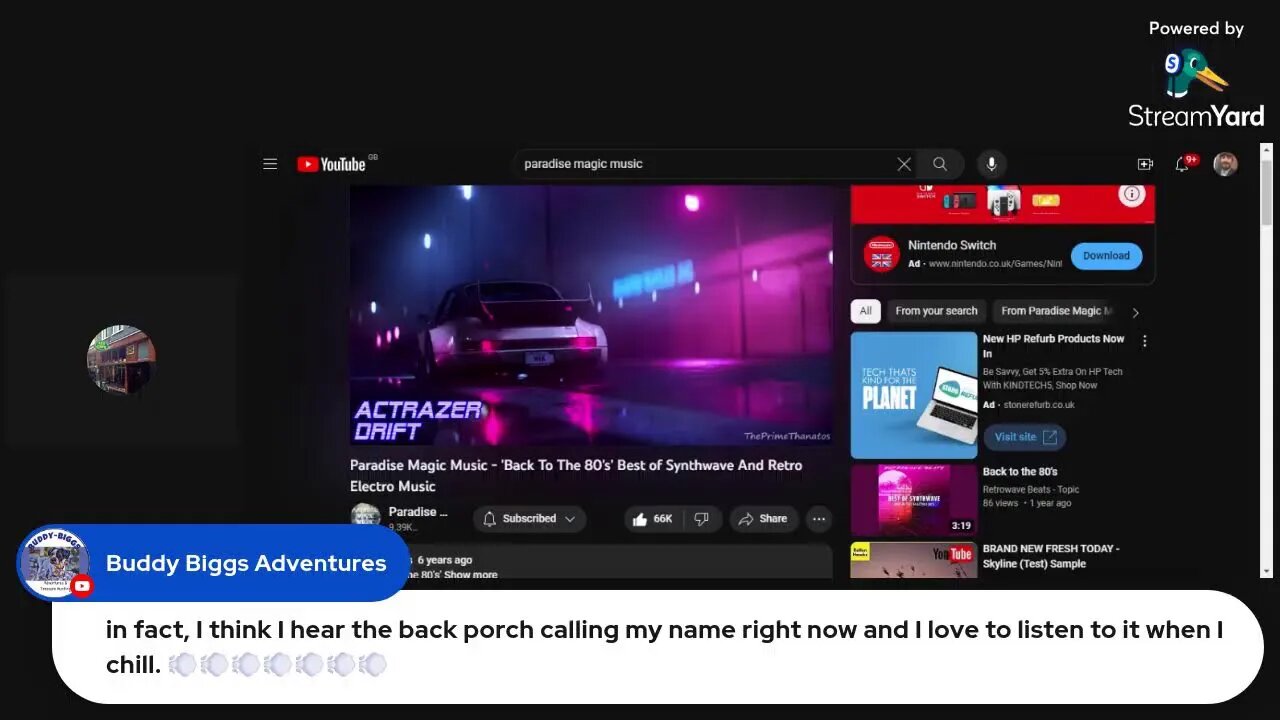Click the Nintendo Switch advertiser logo
The height and width of the screenshot is (720, 1280).
click(881, 254)
